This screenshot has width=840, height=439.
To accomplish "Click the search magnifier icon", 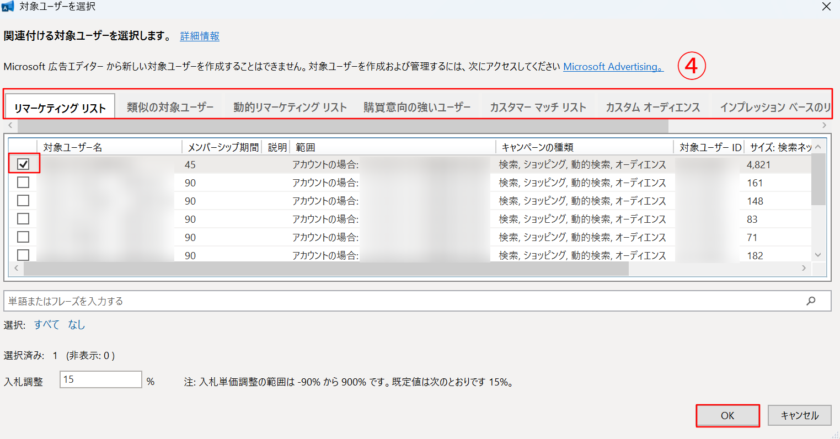I will [810, 300].
